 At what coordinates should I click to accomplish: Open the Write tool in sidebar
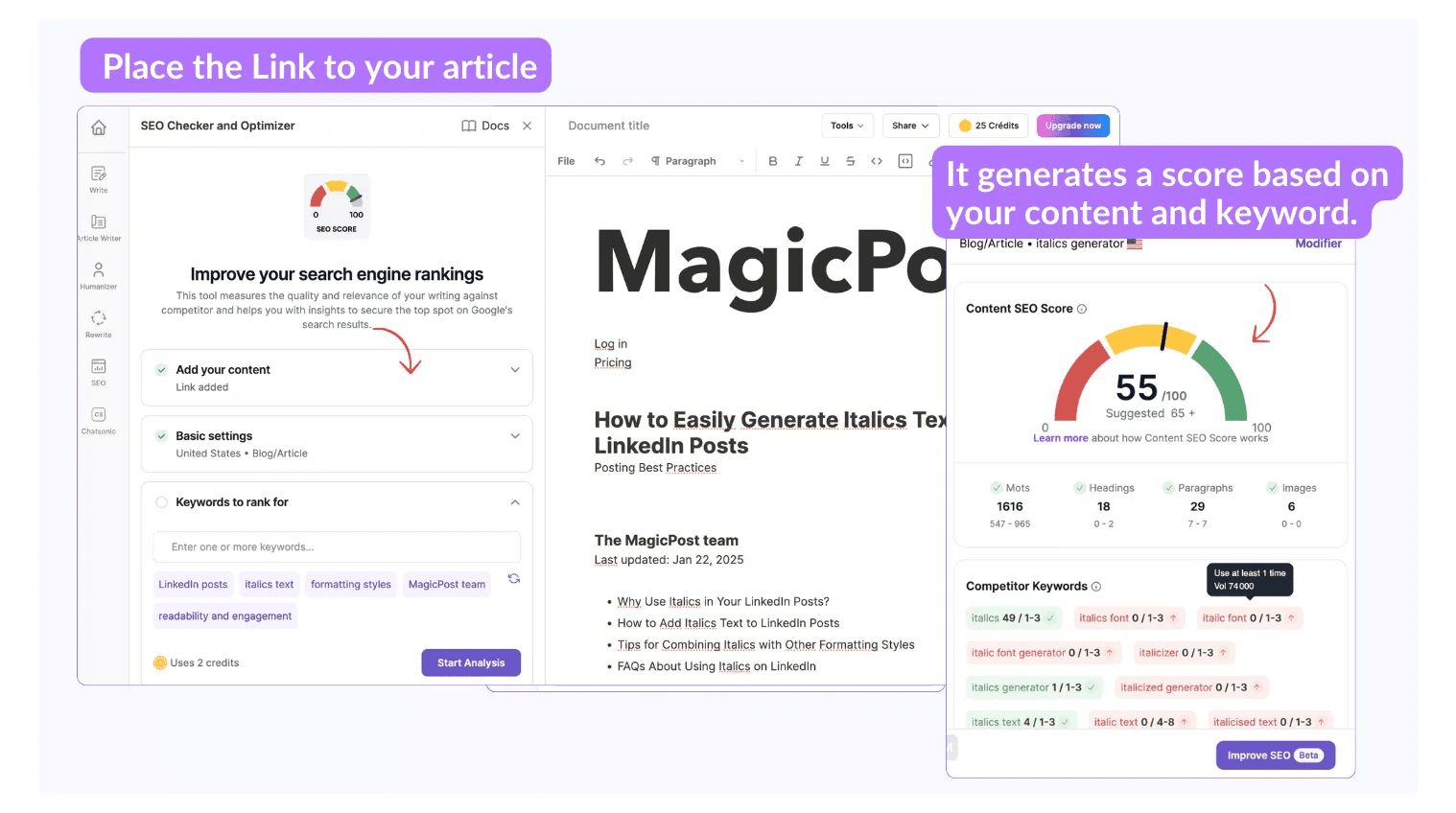coord(99,178)
